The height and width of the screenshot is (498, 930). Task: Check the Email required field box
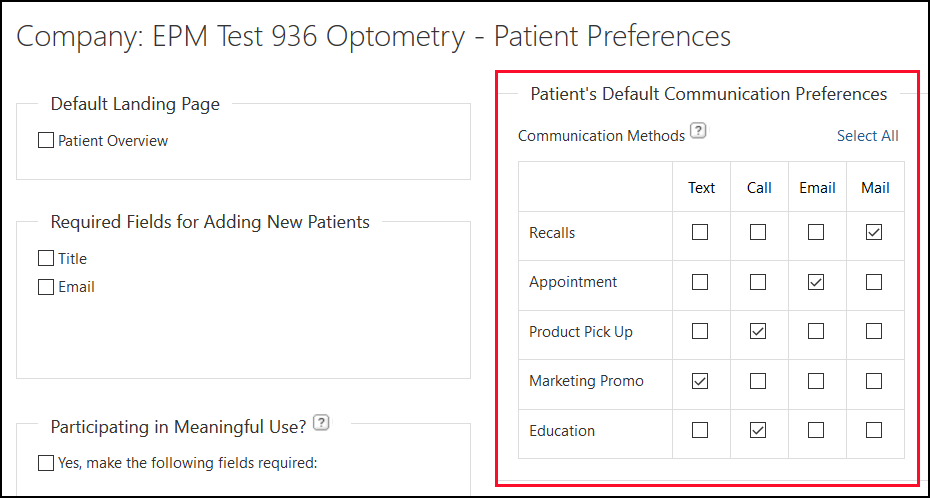pyautogui.click(x=46, y=287)
